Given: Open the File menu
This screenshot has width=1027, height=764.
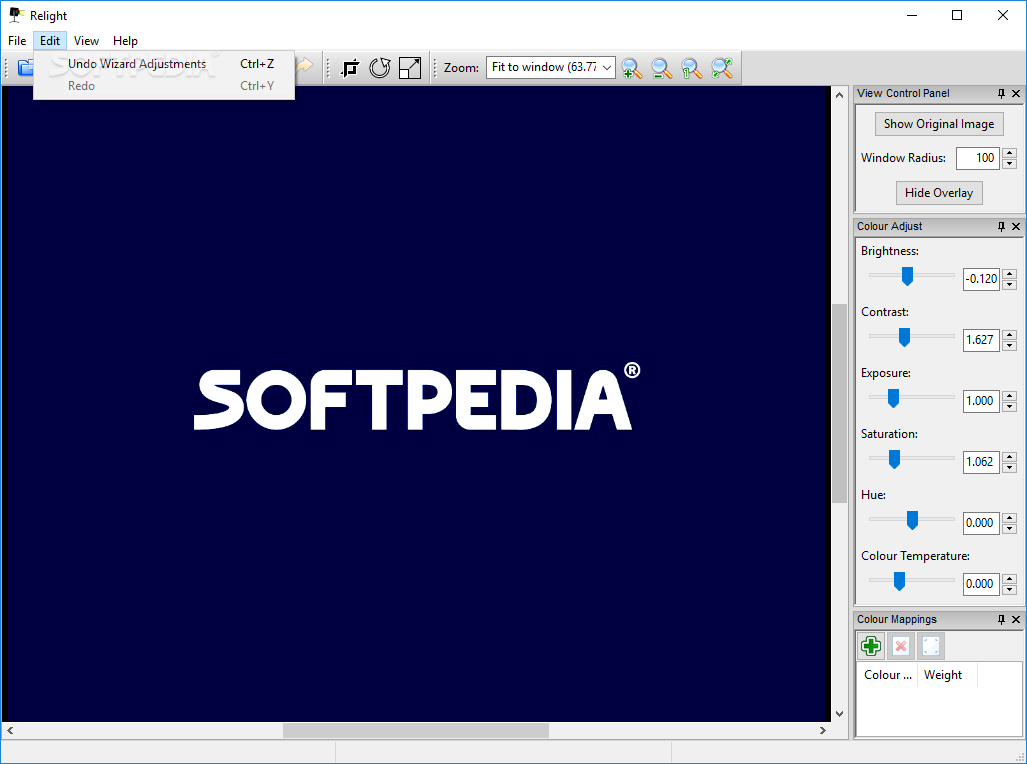Looking at the screenshot, I should pyautogui.click(x=17, y=41).
